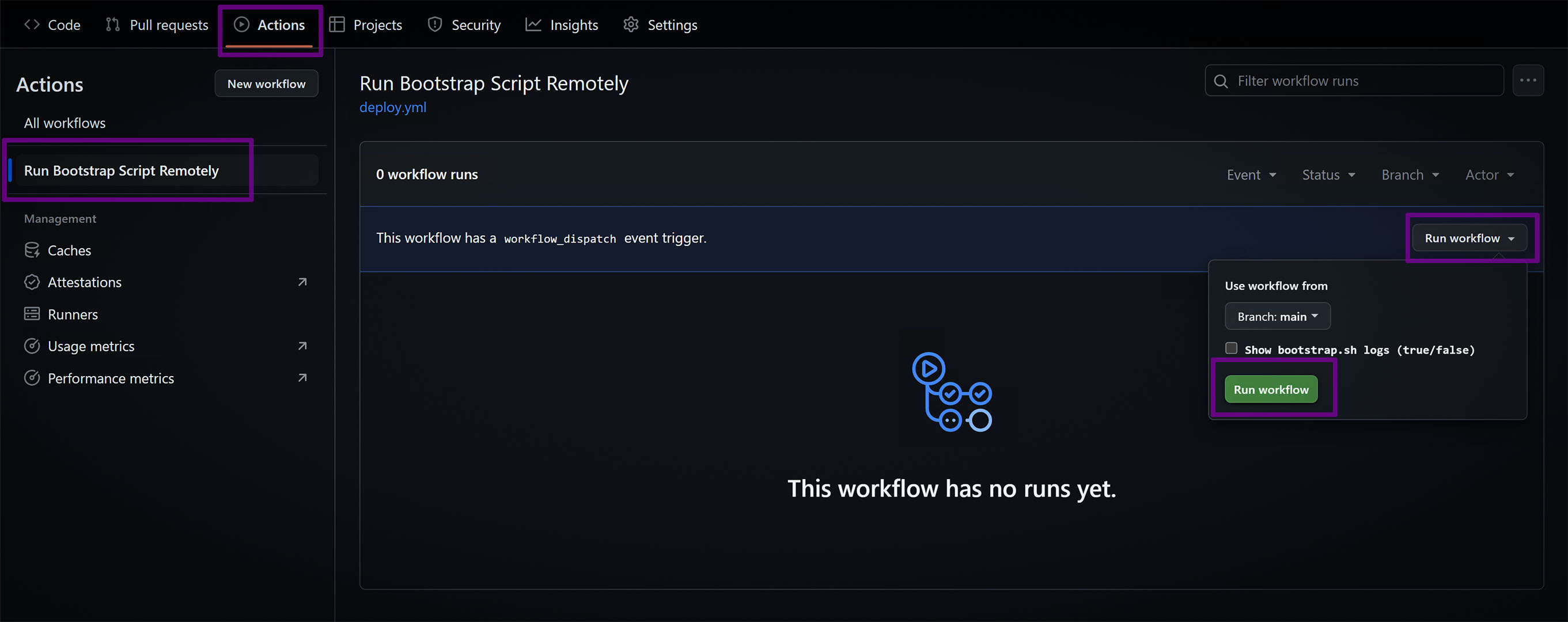Viewport: 1568px width, 622px height.
Task: Open the workflow options kebab menu
Action: [x=1528, y=79]
